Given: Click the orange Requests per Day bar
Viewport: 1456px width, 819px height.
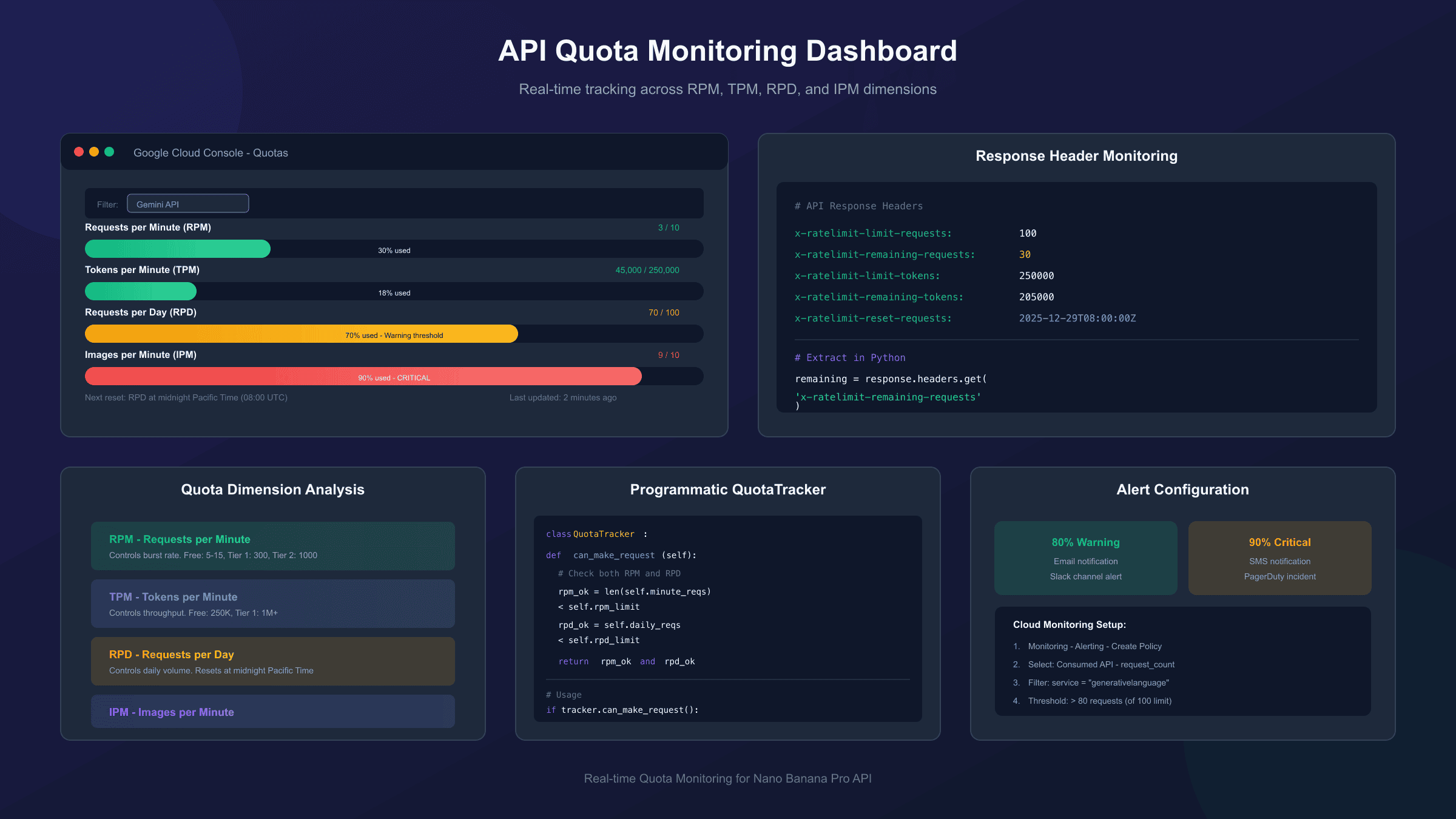Looking at the screenshot, I should click(302, 334).
